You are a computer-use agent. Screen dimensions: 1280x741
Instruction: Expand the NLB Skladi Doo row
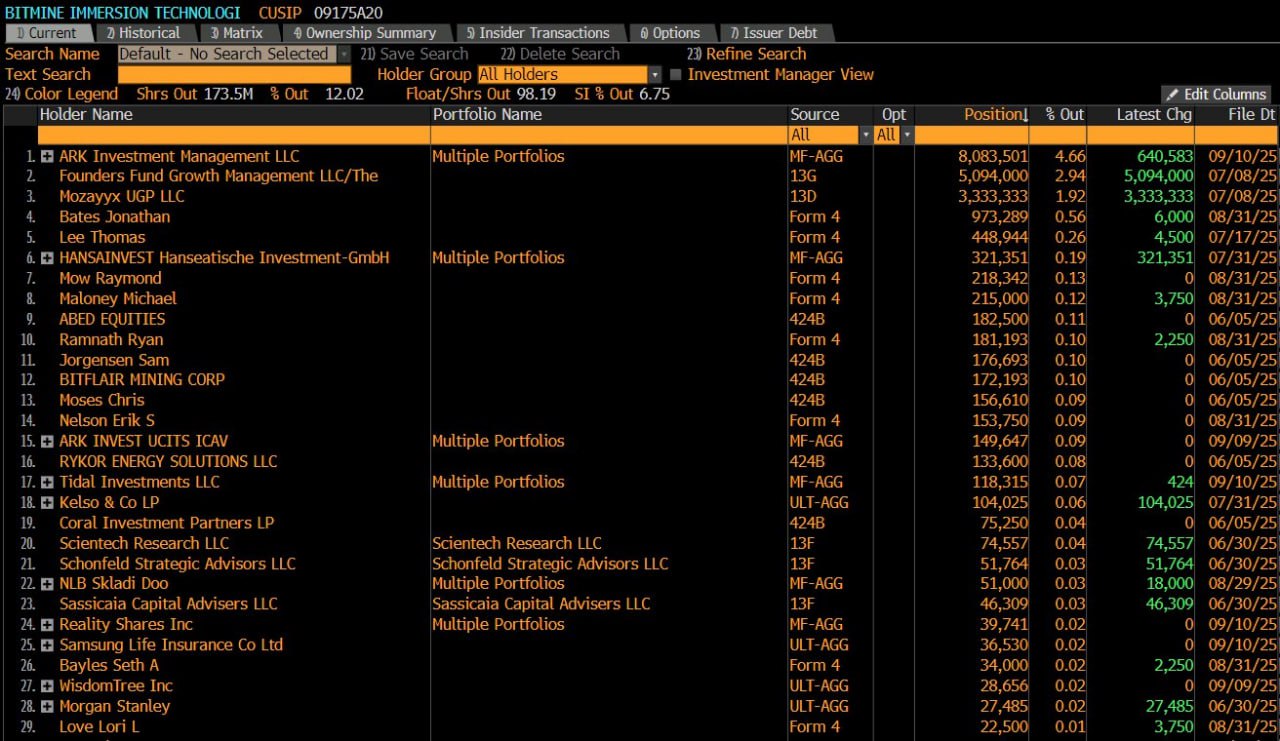[x=47, y=585]
